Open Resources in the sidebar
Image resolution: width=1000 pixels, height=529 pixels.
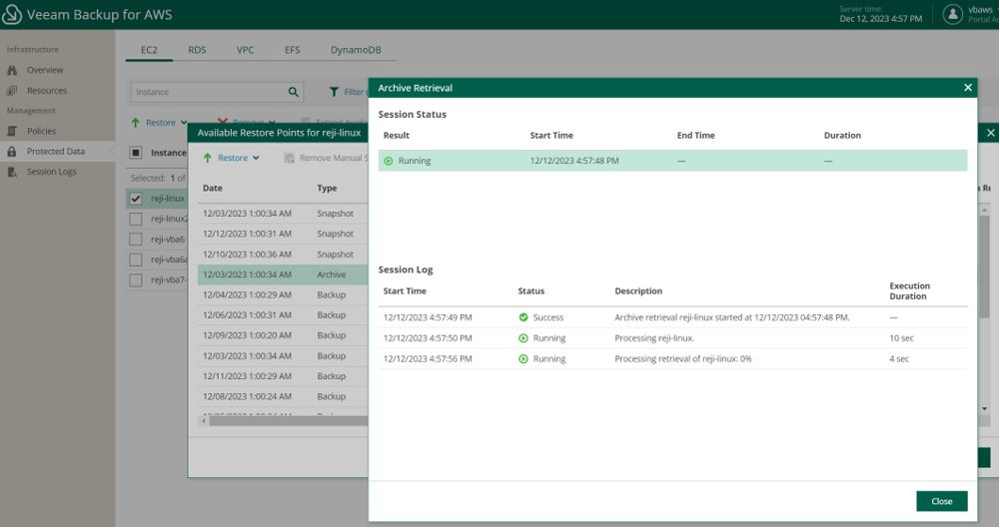[x=47, y=91]
